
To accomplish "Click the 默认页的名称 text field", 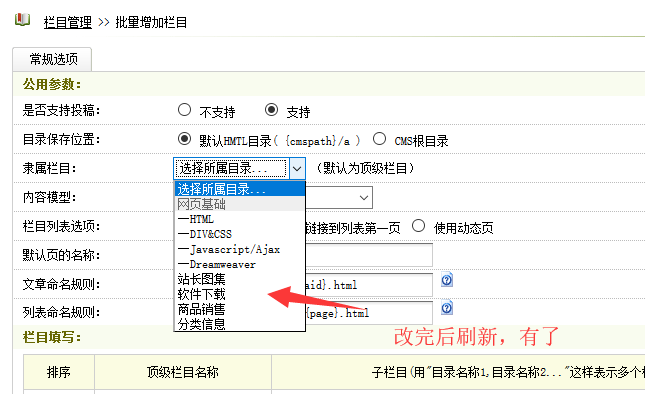I will [369, 255].
